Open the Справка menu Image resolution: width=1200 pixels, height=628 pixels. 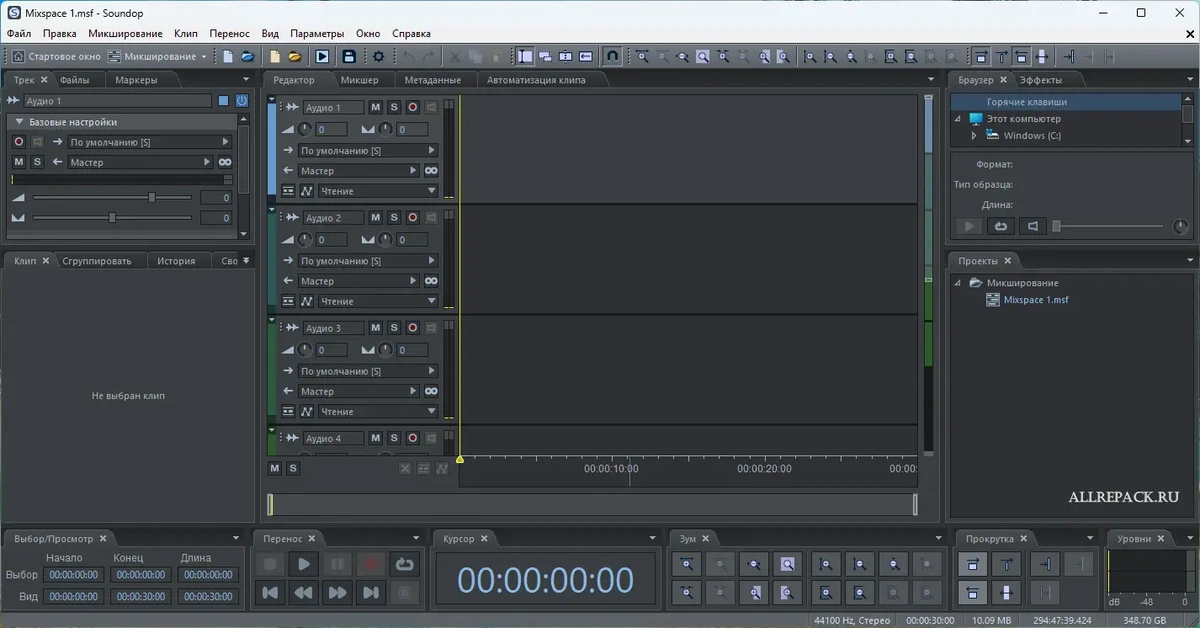pos(412,33)
